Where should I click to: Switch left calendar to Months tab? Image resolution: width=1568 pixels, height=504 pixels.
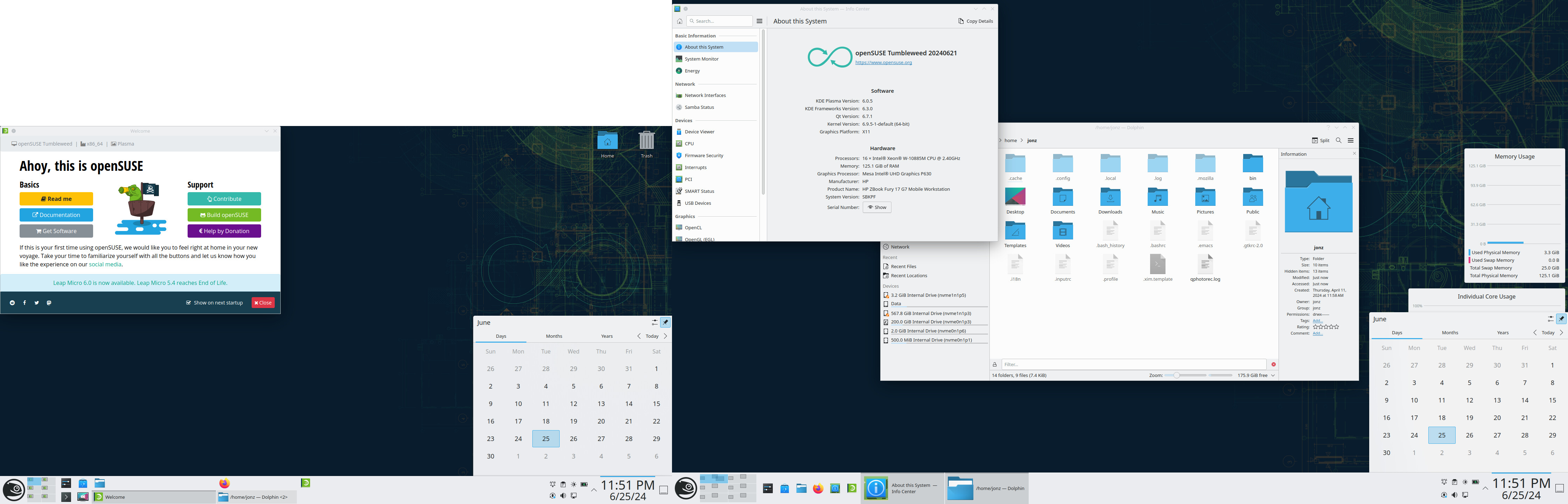pos(554,336)
